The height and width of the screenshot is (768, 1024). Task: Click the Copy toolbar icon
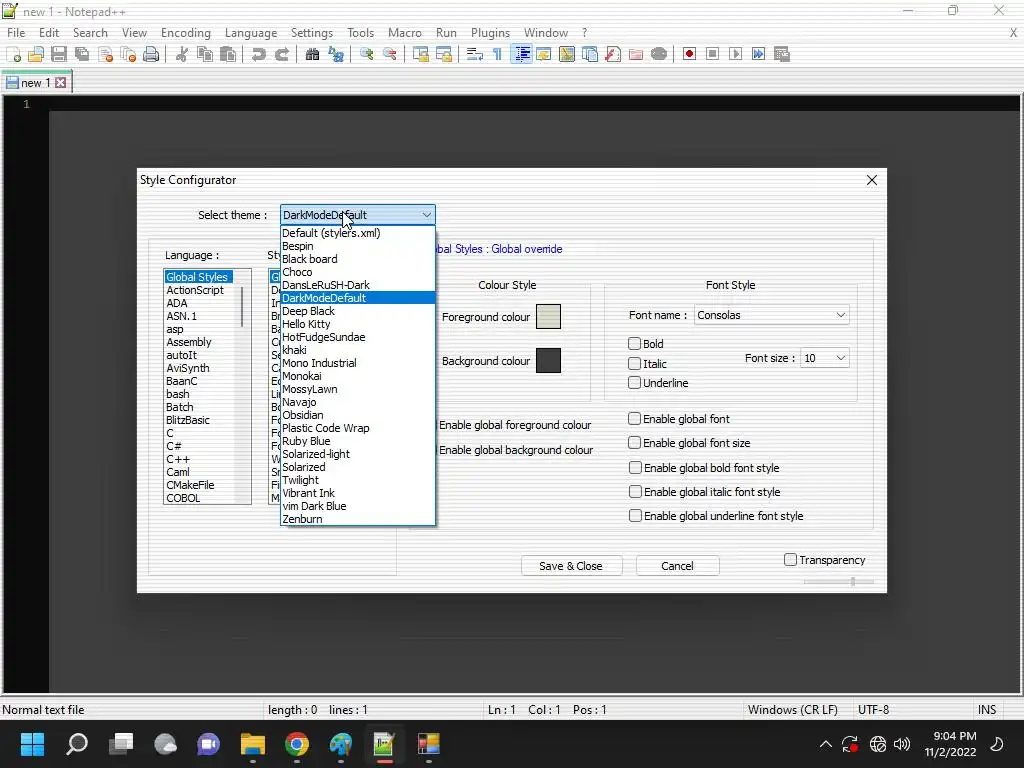(205, 54)
